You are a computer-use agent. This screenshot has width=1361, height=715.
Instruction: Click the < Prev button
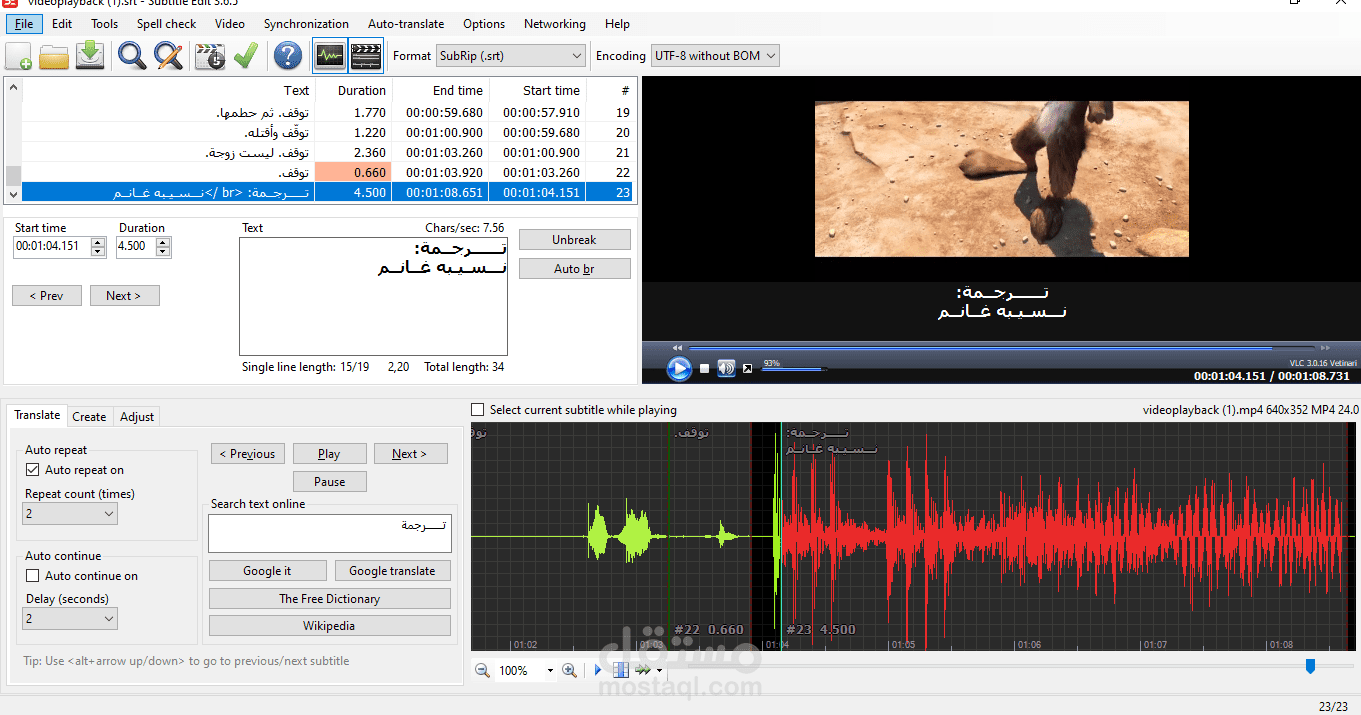coord(47,296)
